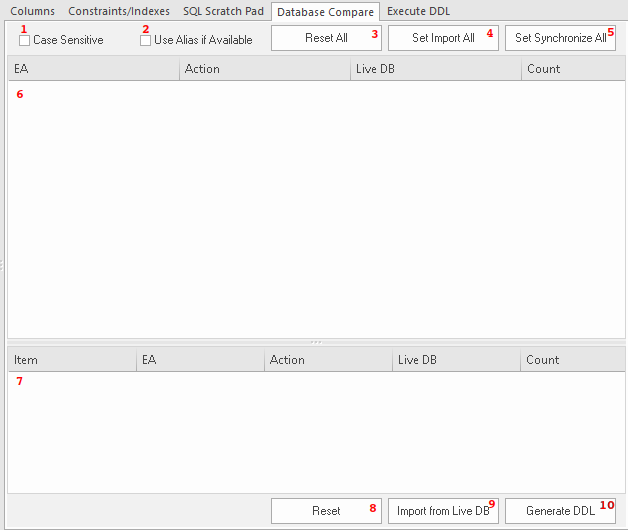Click the splitter grip between the panes
Screen dimensions: 628x530
[316, 342]
